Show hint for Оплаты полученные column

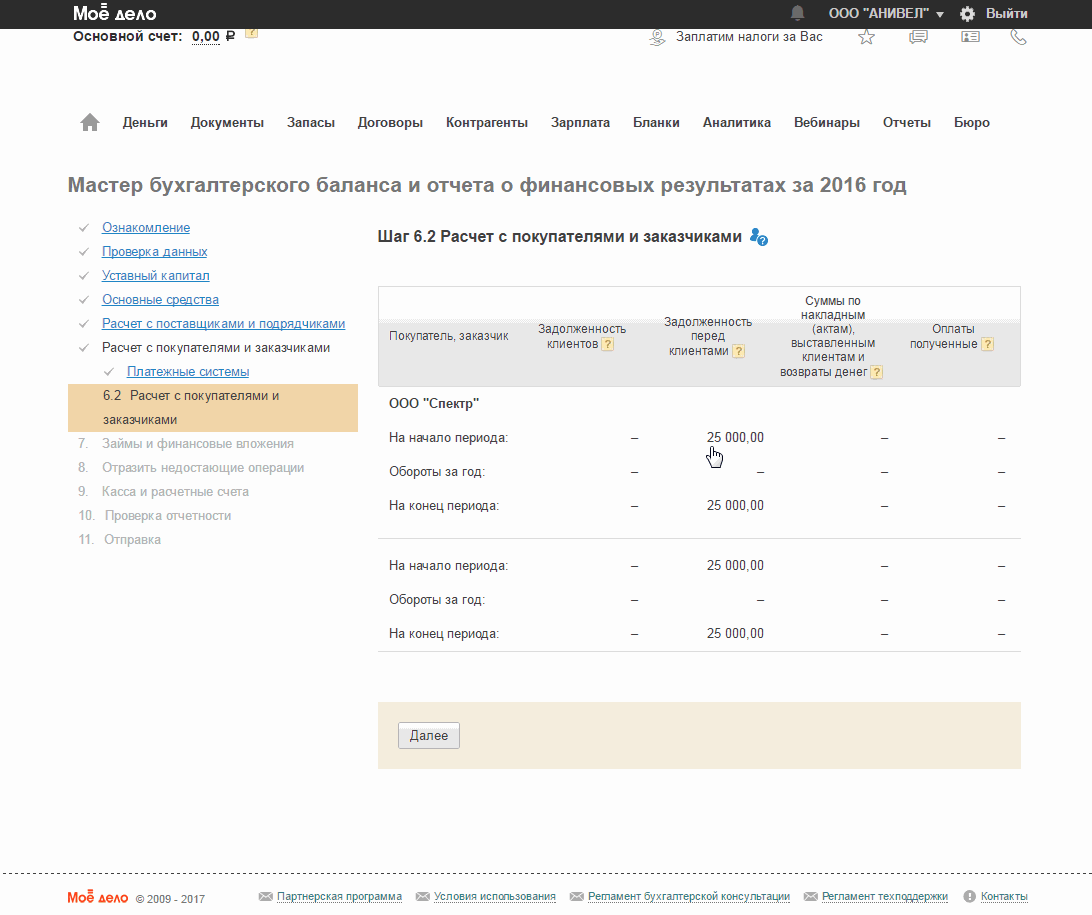click(x=987, y=344)
